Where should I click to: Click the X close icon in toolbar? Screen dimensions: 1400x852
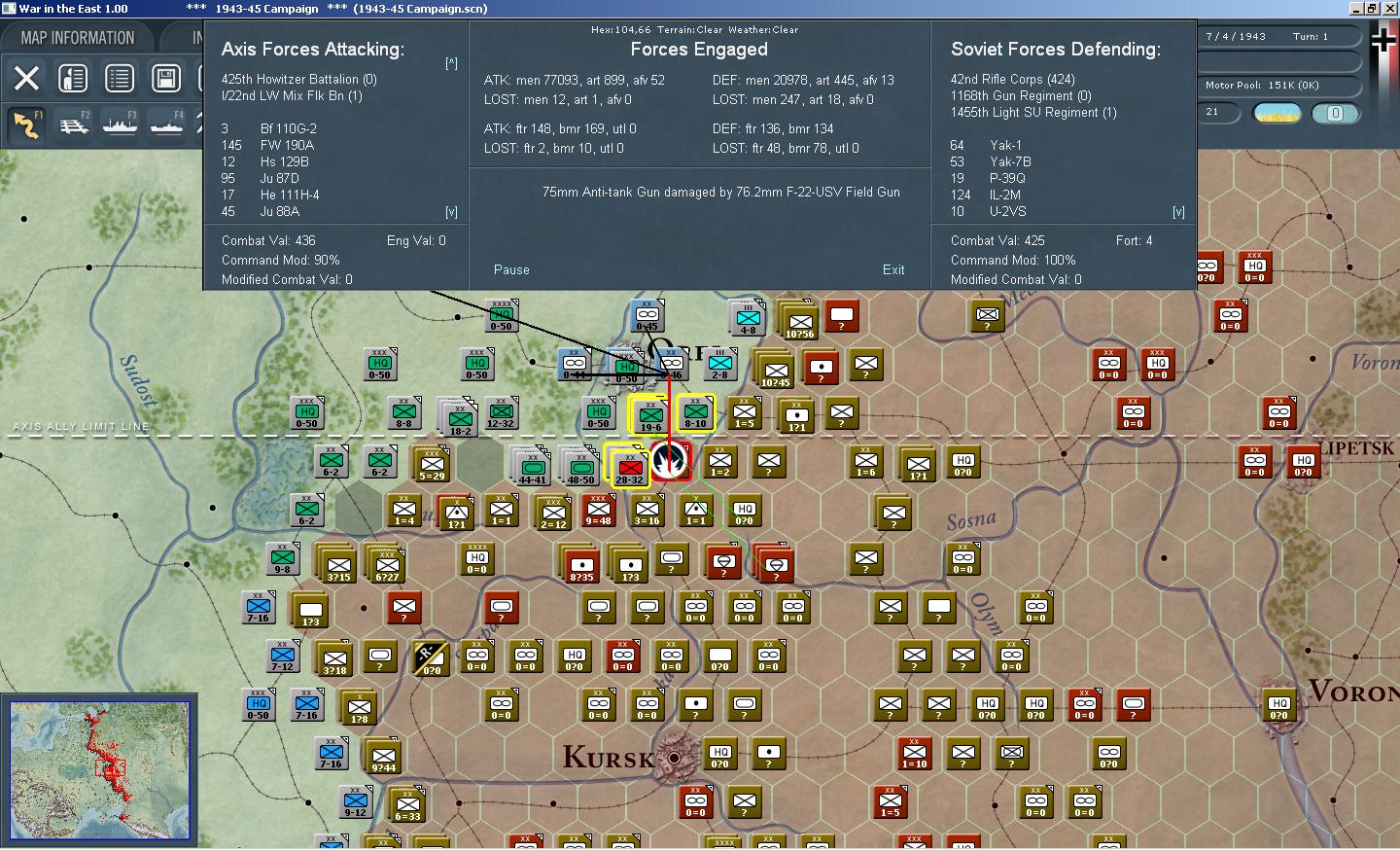(26, 78)
